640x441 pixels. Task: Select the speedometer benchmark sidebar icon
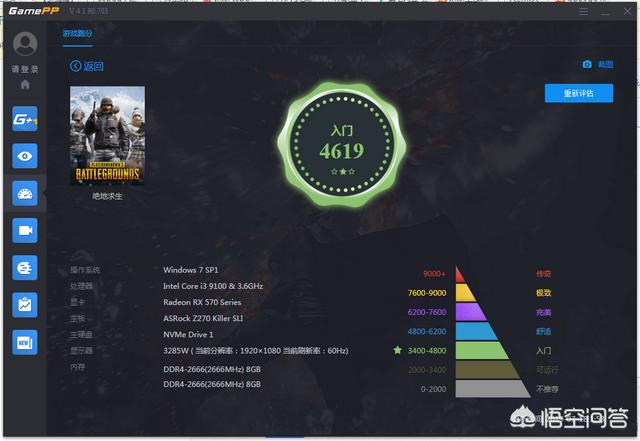pyautogui.click(x=25, y=194)
